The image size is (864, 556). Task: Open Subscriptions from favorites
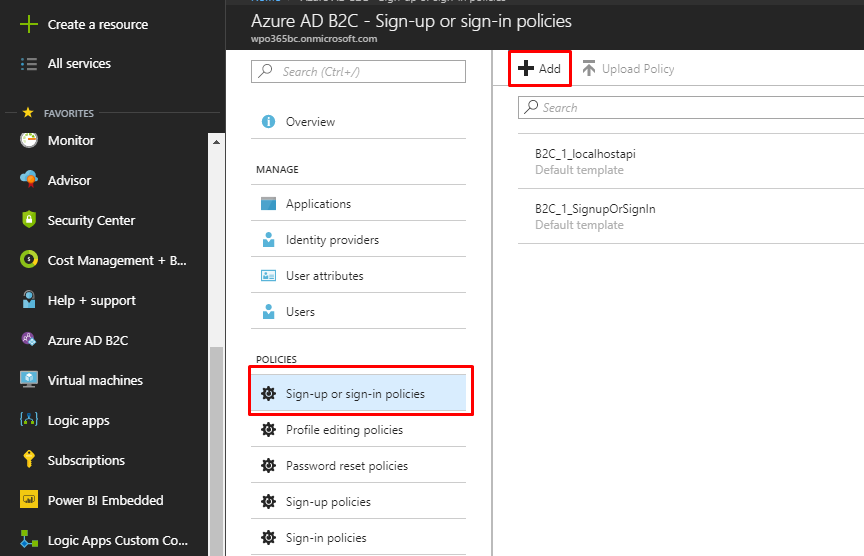coord(86,460)
